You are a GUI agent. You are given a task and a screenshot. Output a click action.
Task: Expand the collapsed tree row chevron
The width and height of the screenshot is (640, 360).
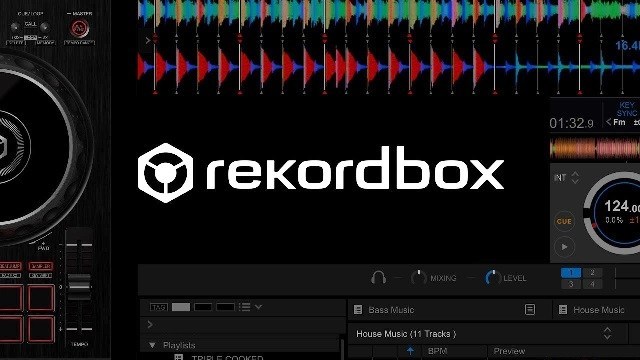(150, 324)
